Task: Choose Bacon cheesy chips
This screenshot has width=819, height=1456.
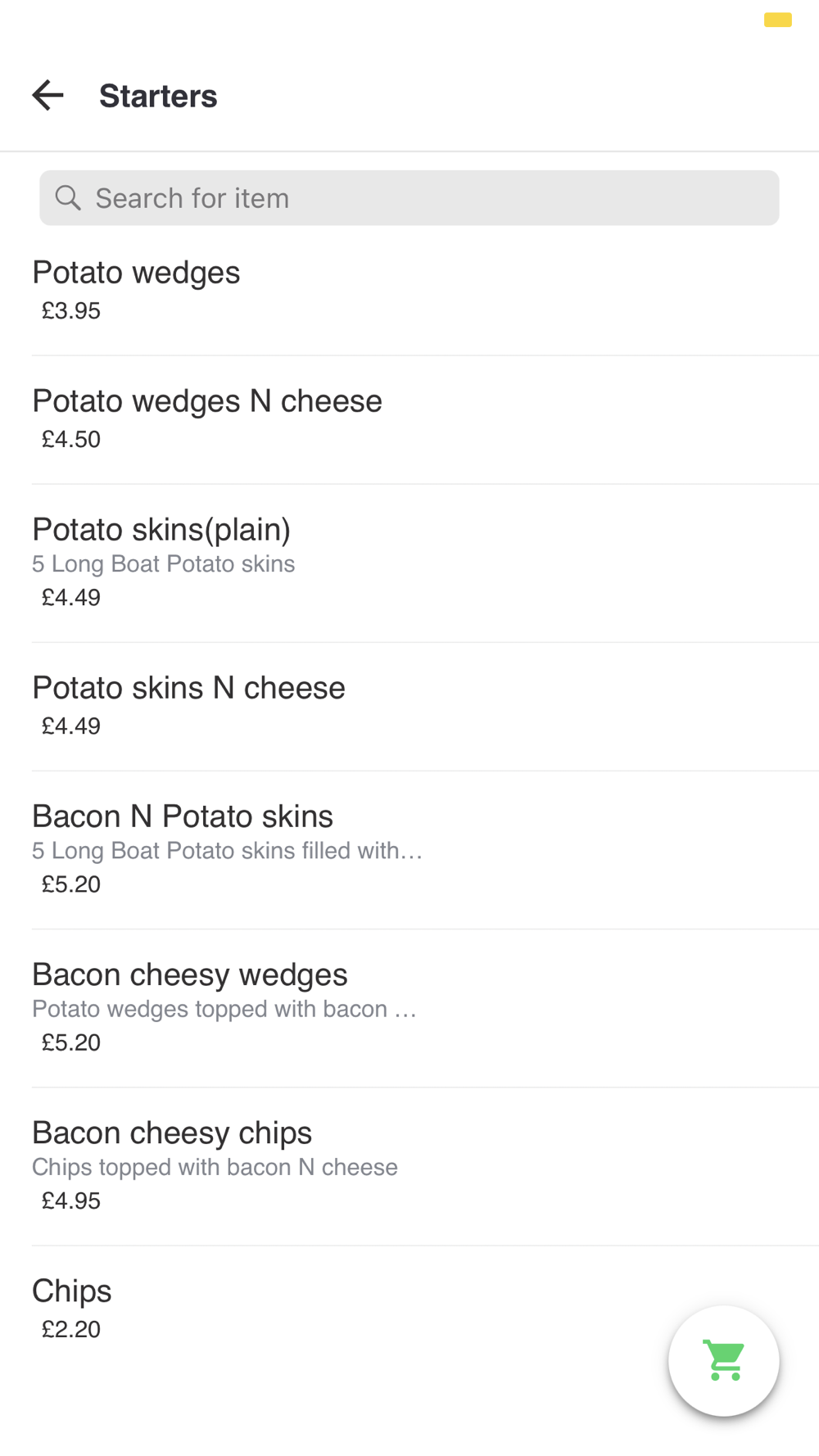Action: coord(172,1133)
